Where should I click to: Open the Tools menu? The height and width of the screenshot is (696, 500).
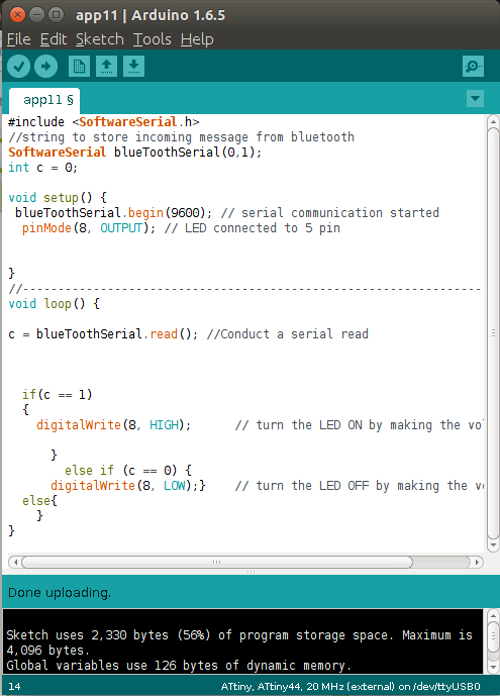(152, 40)
